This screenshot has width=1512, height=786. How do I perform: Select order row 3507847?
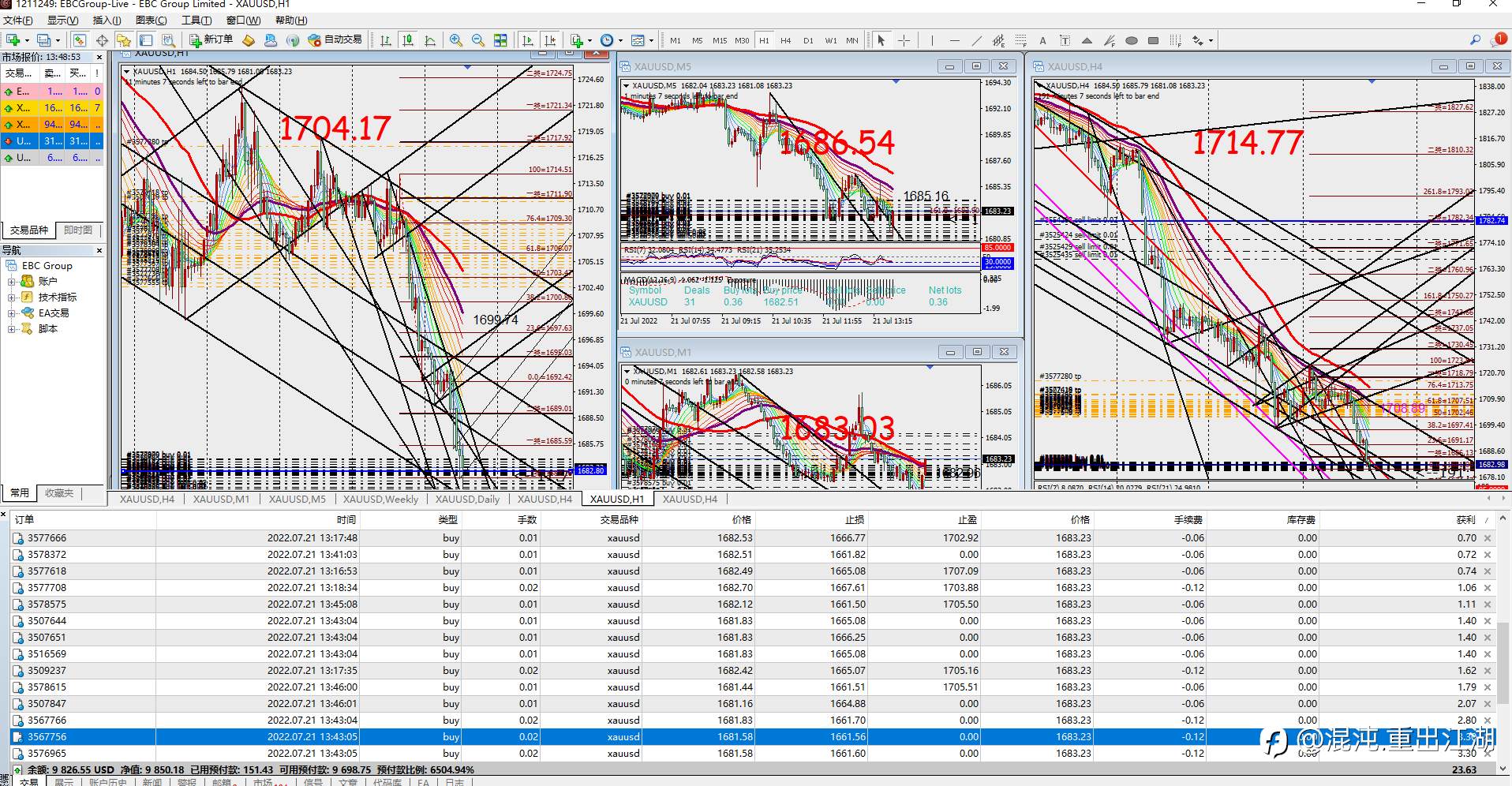click(x=47, y=704)
